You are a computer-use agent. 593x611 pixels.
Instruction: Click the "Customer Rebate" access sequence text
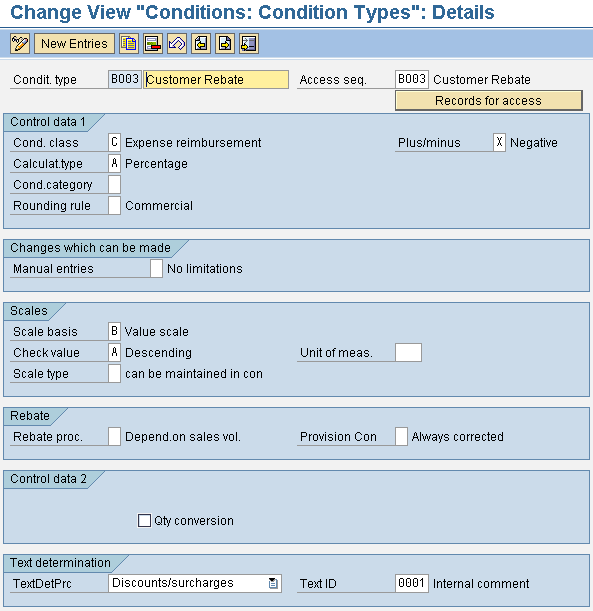[x=482, y=79]
